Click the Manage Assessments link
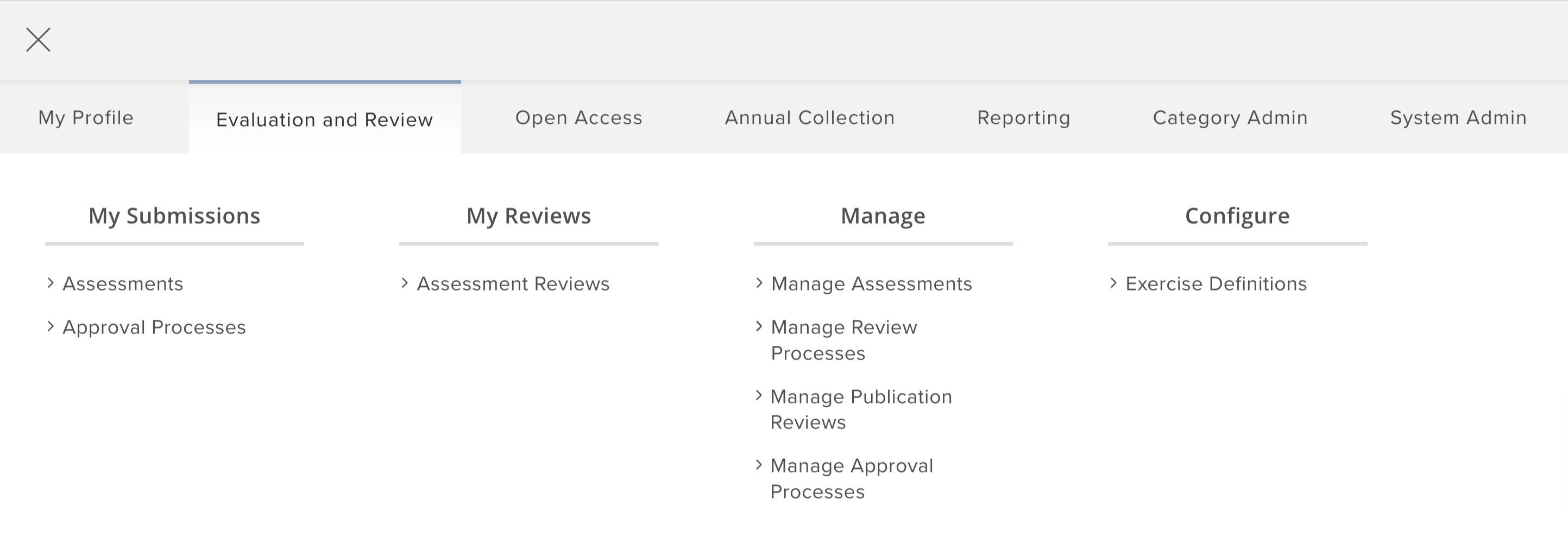Image resolution: width=1568 pixels, height=536 pixels. click(x=872, y=284)
